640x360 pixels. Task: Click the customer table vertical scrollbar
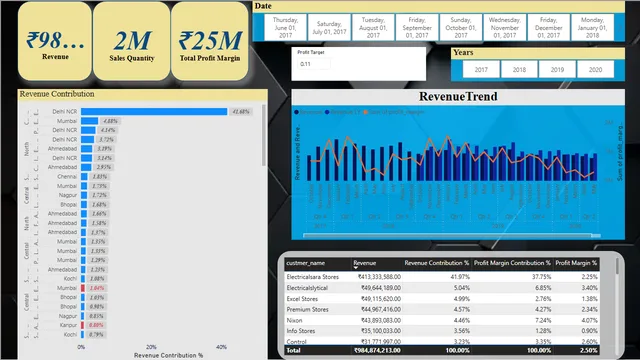pyautogui.click(x=617, y=266)
